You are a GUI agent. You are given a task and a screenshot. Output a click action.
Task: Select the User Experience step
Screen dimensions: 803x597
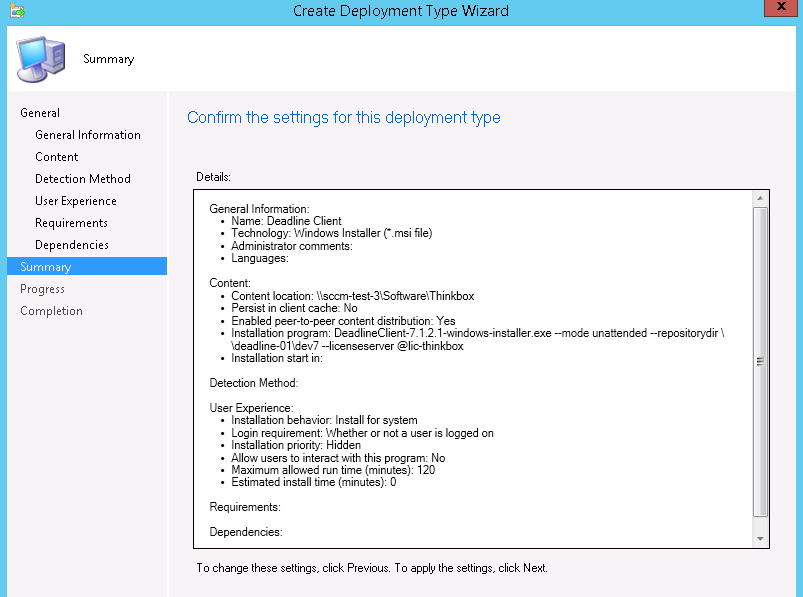76,201
